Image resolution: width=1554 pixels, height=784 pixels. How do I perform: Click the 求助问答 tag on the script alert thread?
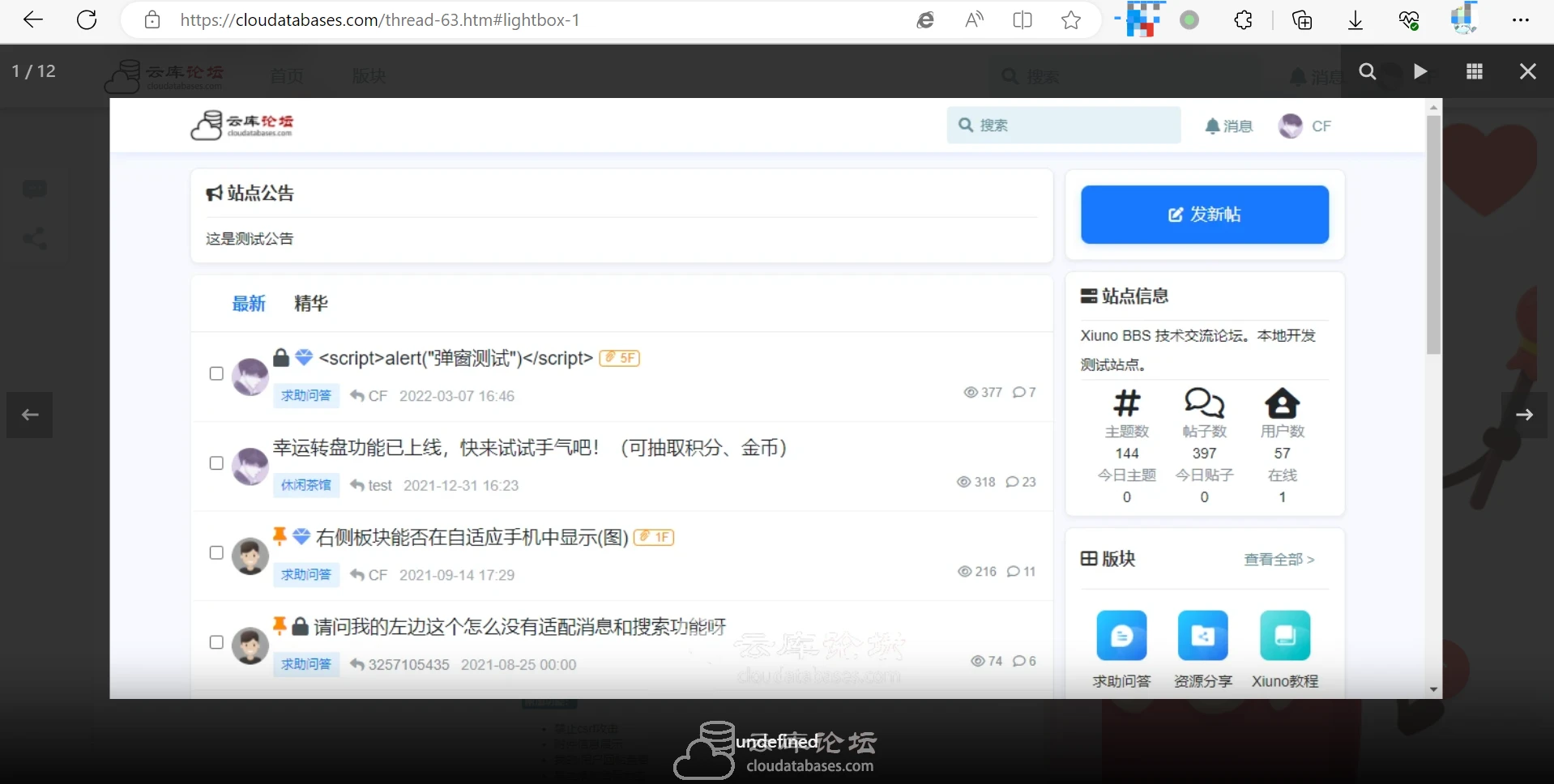[306, 396]
